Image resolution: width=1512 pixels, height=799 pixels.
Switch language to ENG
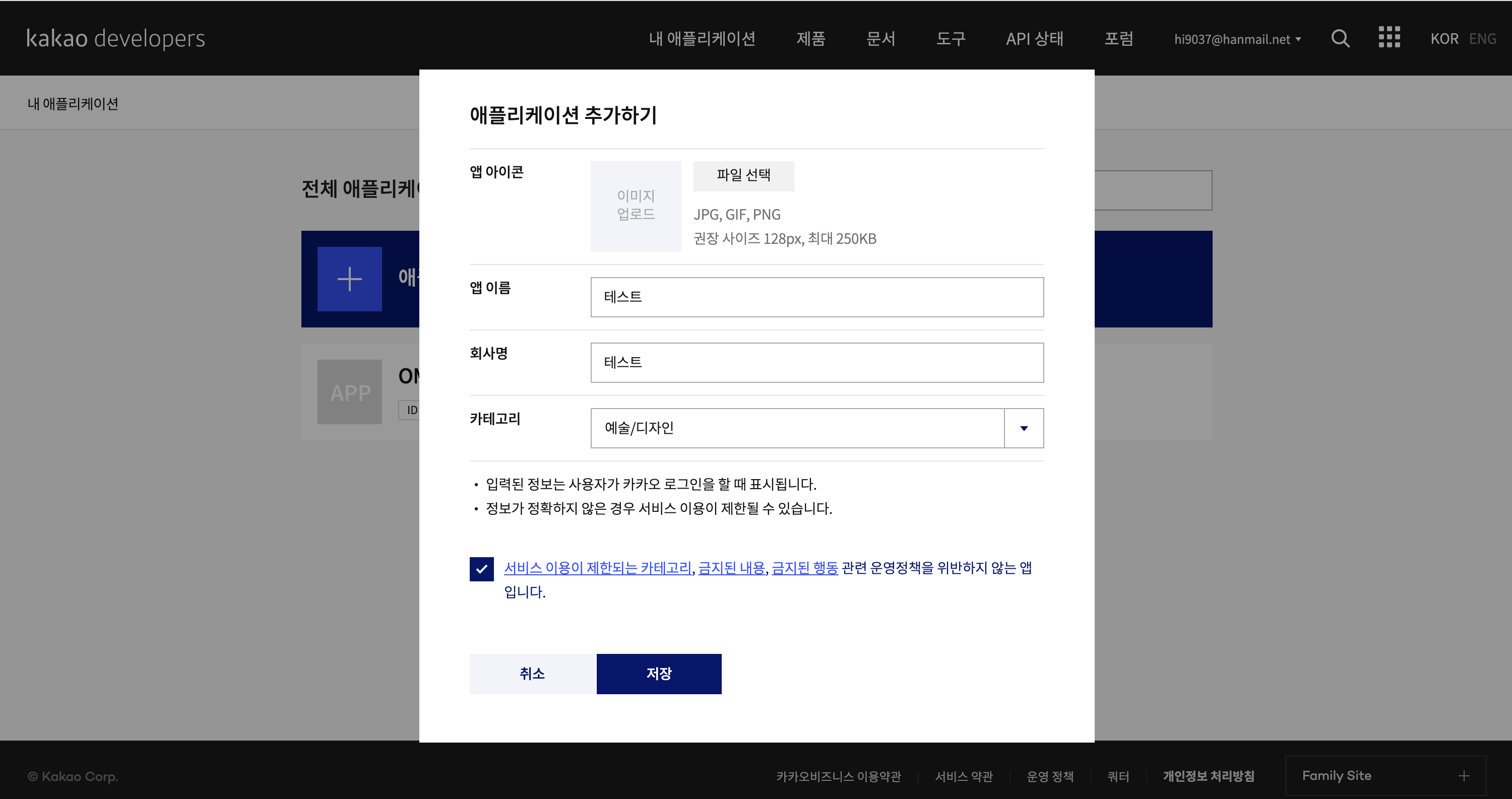pos(1482,39)
